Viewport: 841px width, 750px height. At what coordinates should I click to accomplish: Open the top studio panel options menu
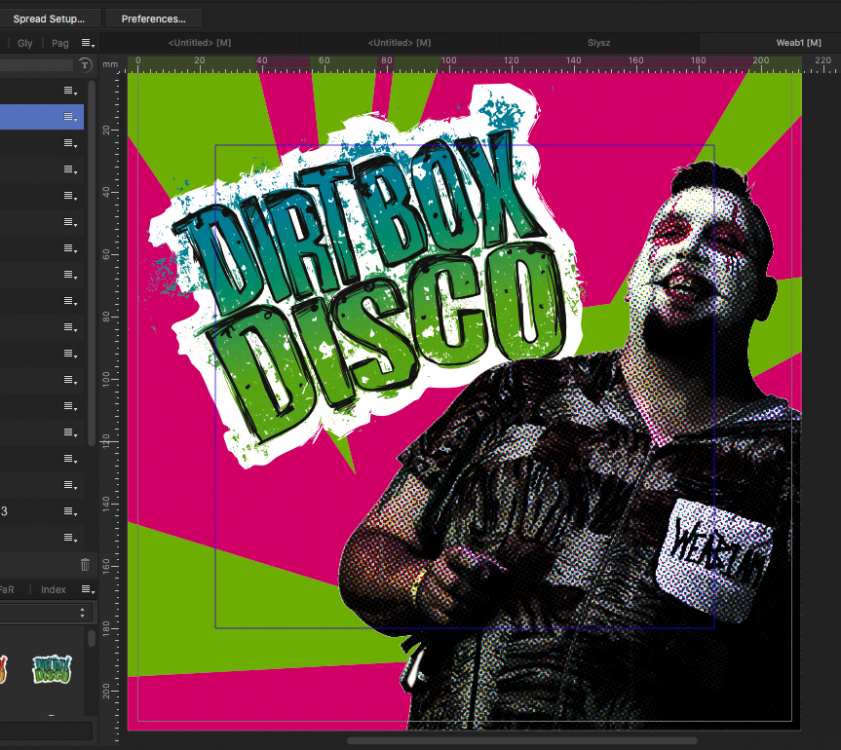coord(88,43)
